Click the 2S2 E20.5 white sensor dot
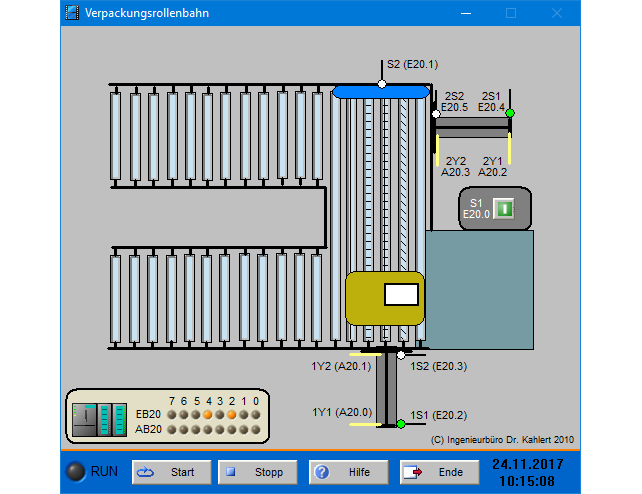 click(x=436, y=114)
